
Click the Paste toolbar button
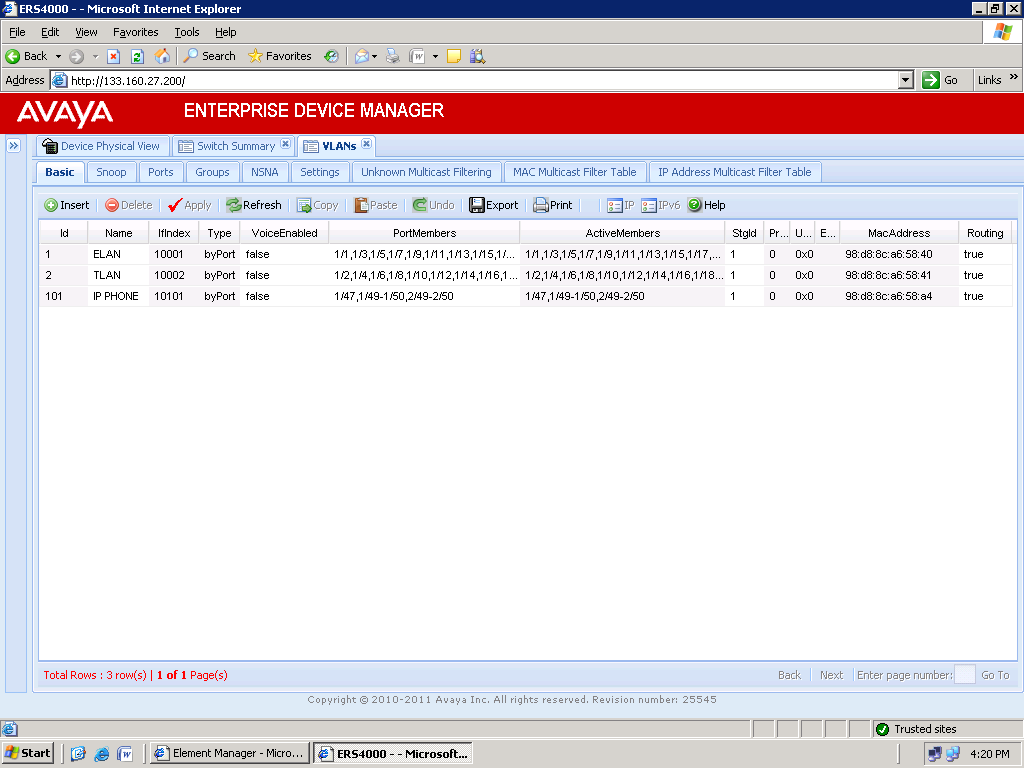pyautogui.click(x=376, y=205)
